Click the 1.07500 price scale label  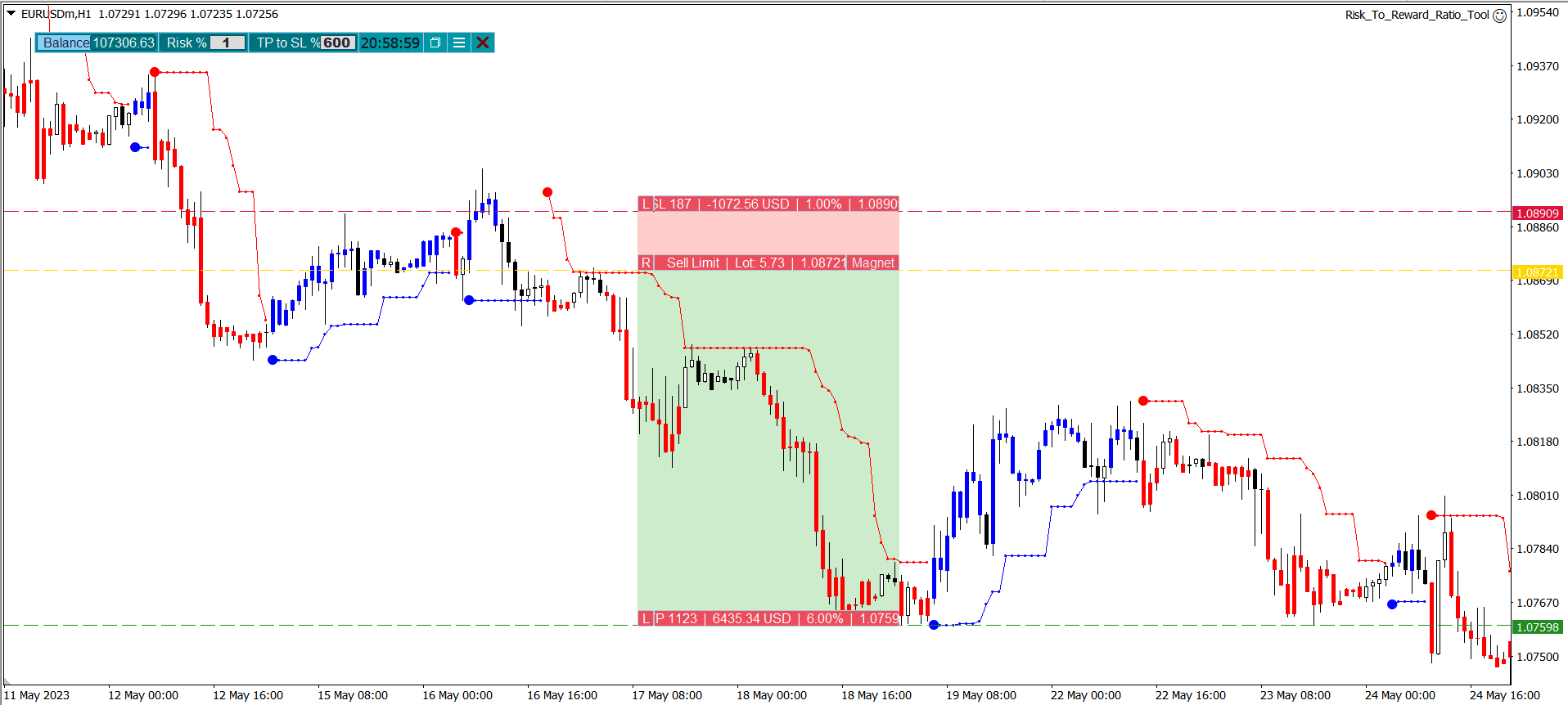(x=1538, y=656)
